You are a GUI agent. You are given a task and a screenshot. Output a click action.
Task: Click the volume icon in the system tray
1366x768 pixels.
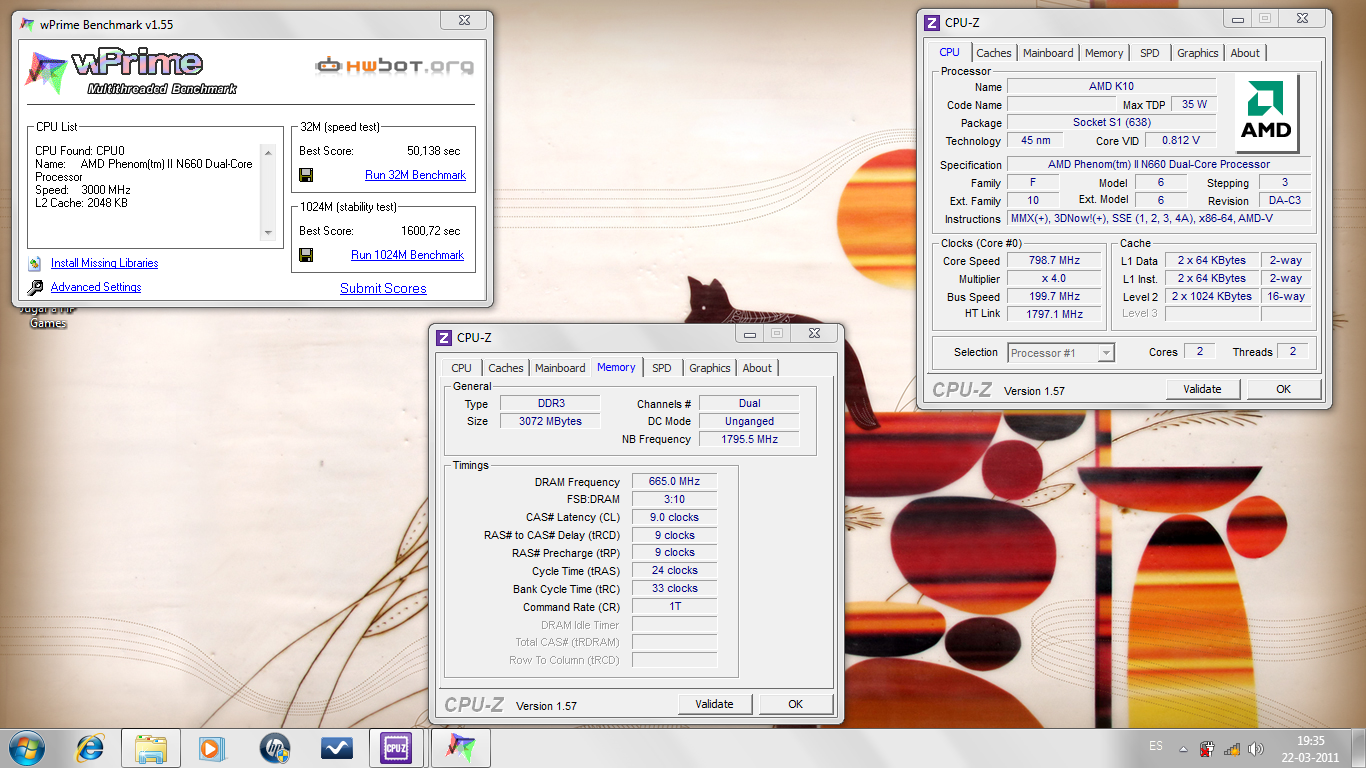[1256, 748]
